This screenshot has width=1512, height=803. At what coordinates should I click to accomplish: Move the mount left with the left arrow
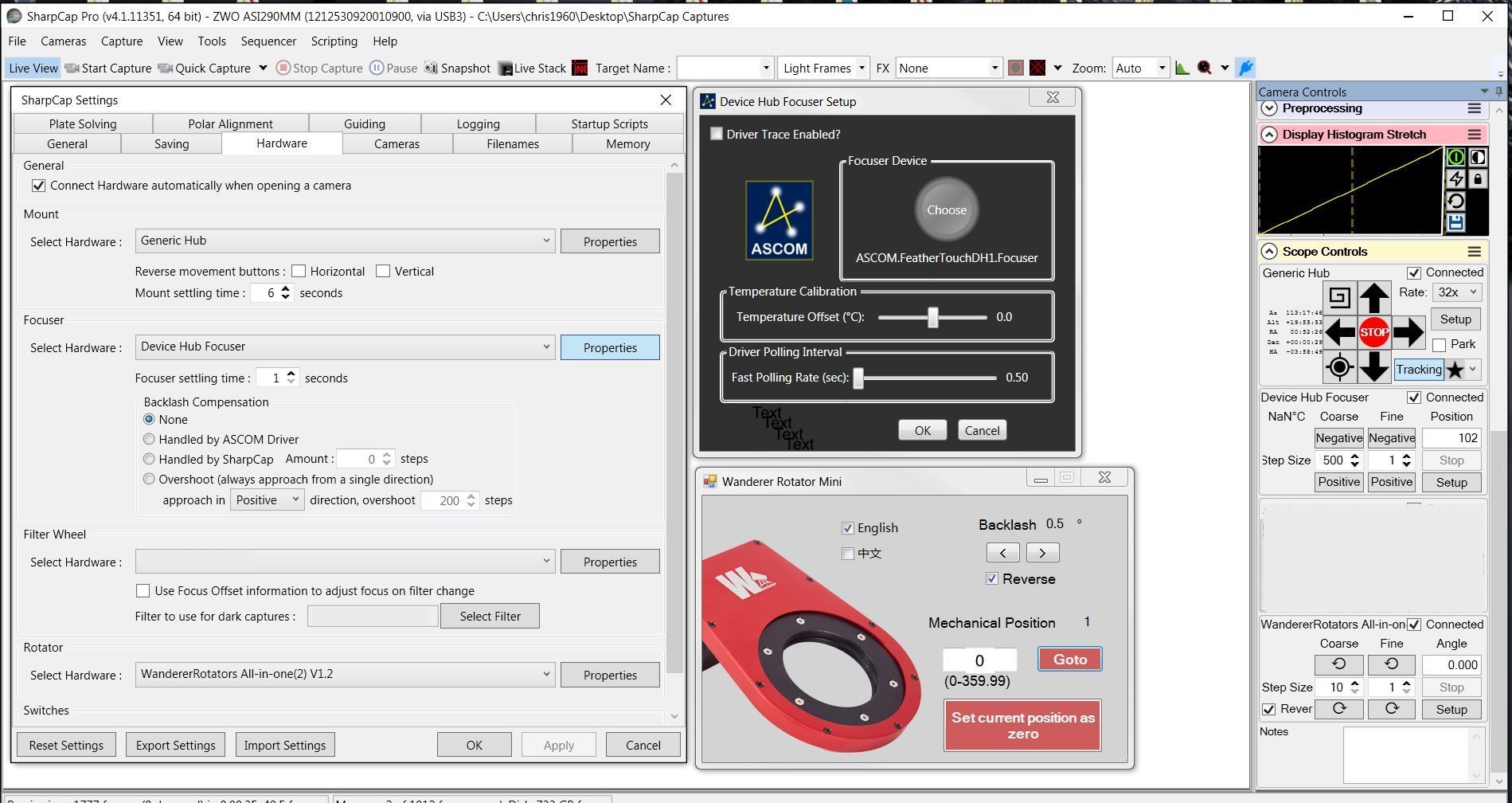1339,332
